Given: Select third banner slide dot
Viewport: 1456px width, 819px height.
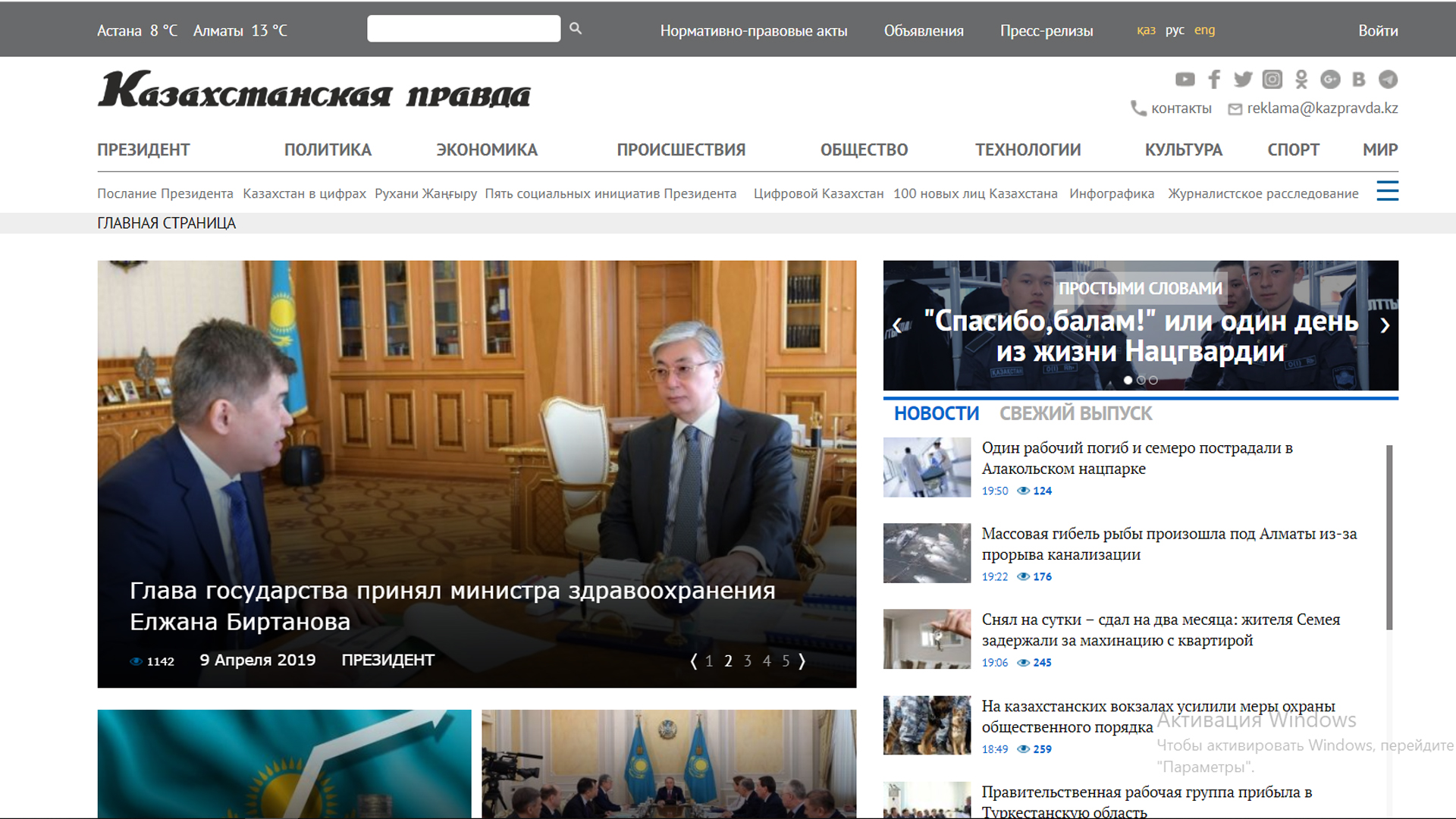Looking at the screenshot, I should (x=1153, y=381).
